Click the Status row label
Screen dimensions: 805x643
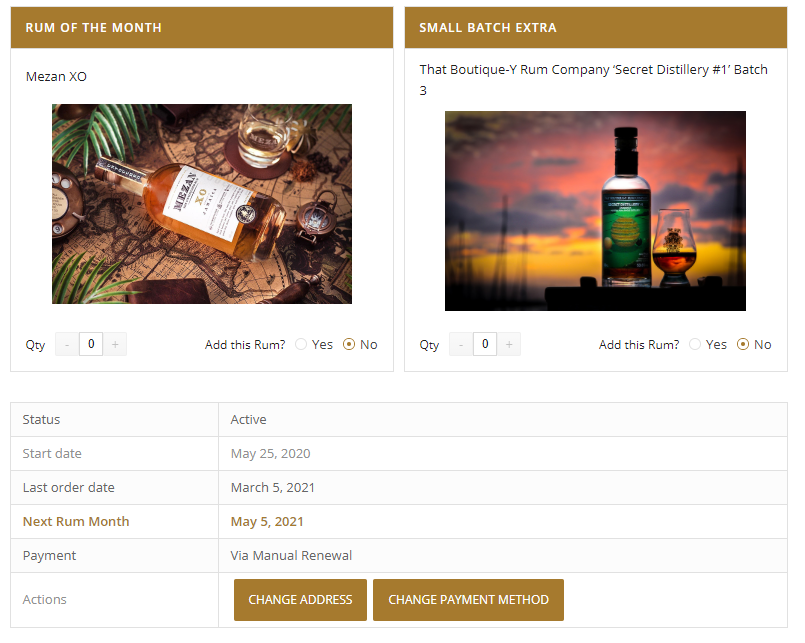(x=41, y=420)
